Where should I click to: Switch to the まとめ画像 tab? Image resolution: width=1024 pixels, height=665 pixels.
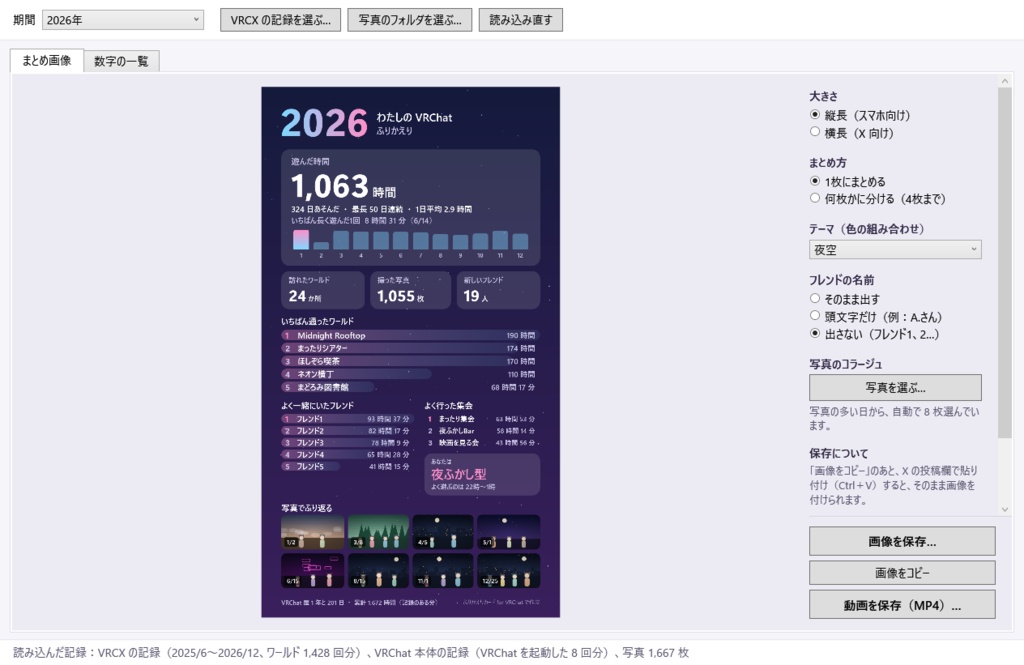[46, 61]
